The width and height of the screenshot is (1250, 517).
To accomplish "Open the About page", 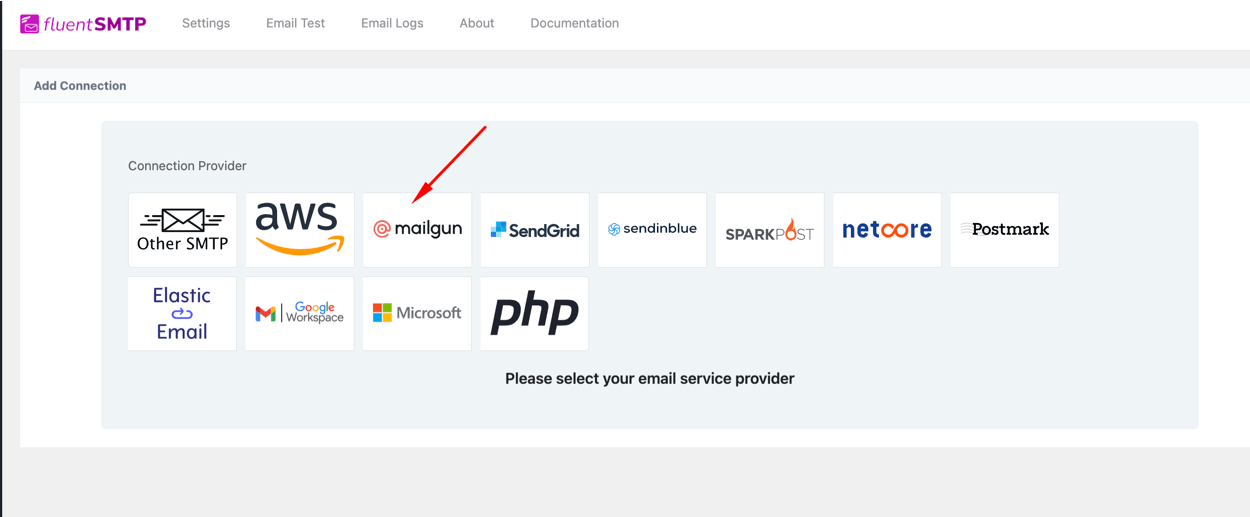I will 477,23.
